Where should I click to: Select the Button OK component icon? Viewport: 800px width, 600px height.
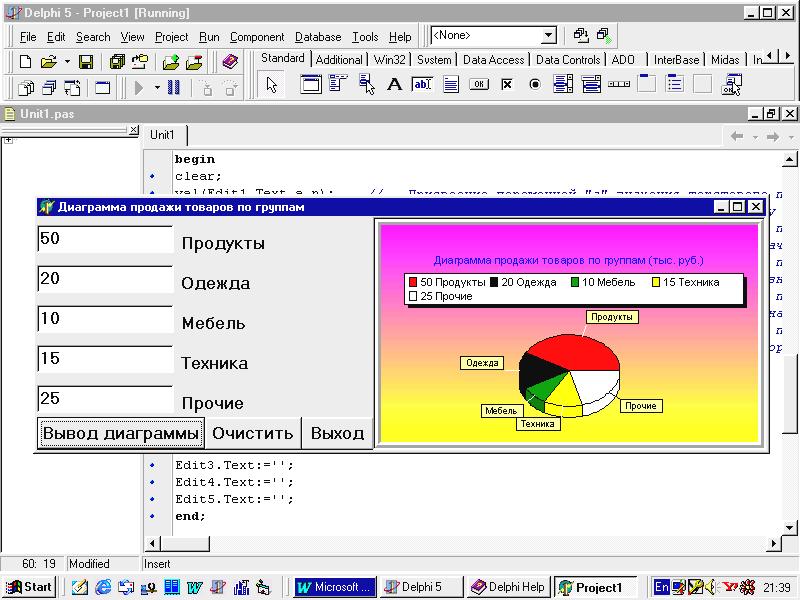[479, 84]
